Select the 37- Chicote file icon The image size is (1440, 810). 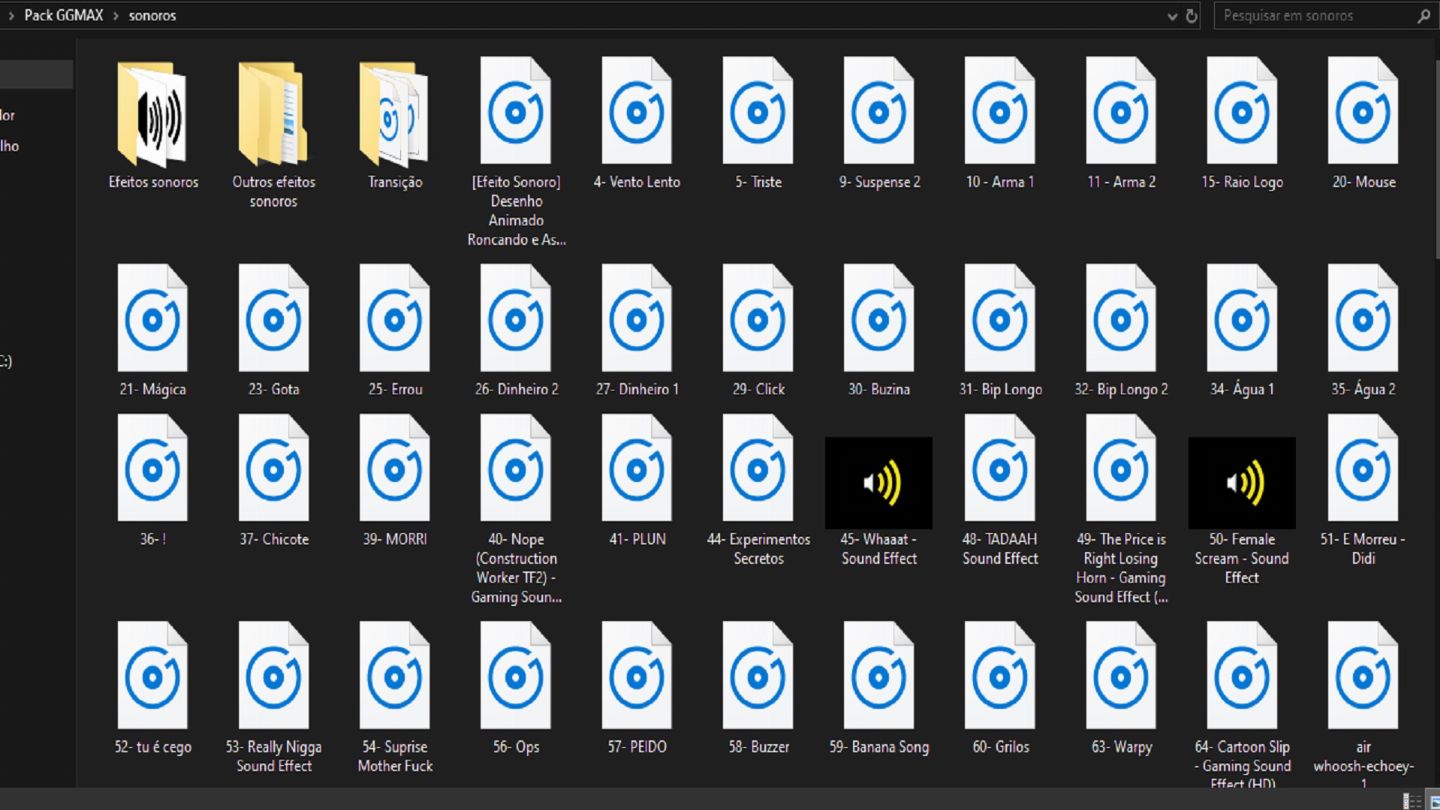[273, 468]
